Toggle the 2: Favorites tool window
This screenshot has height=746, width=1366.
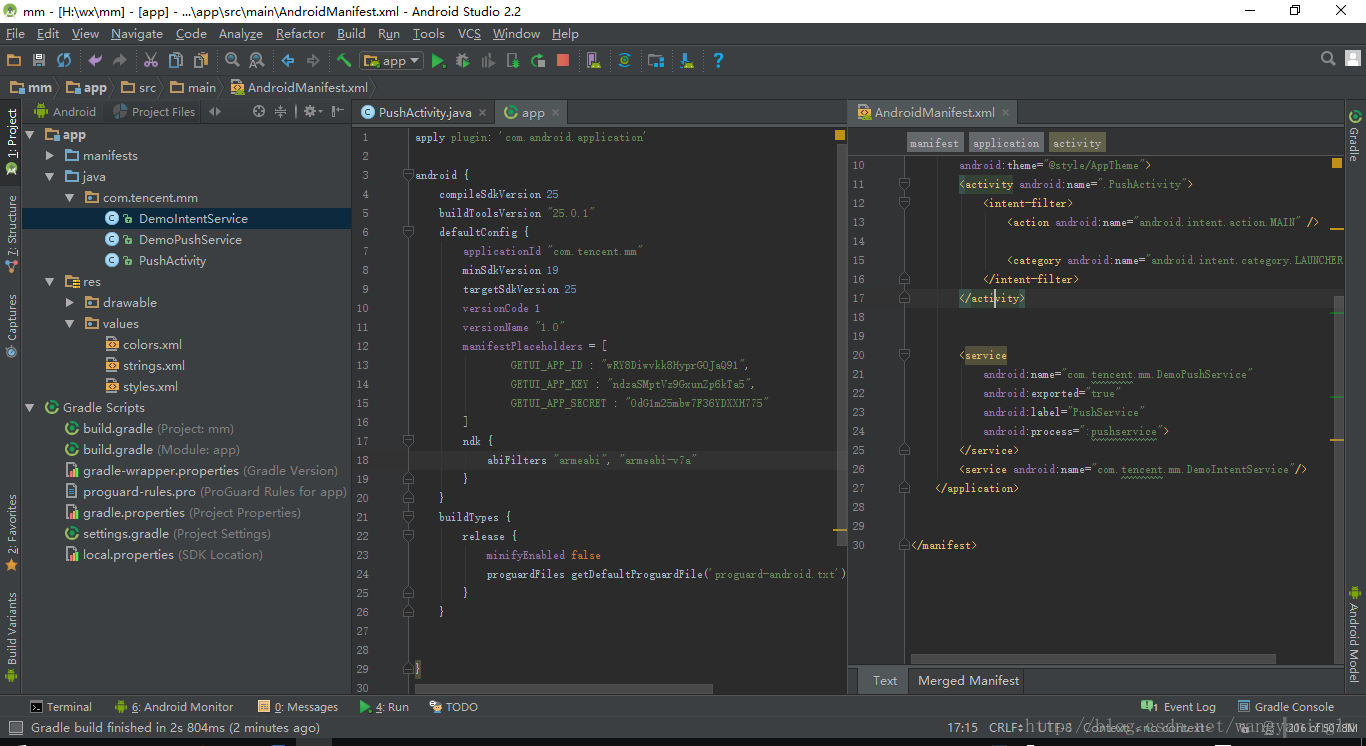11,532
